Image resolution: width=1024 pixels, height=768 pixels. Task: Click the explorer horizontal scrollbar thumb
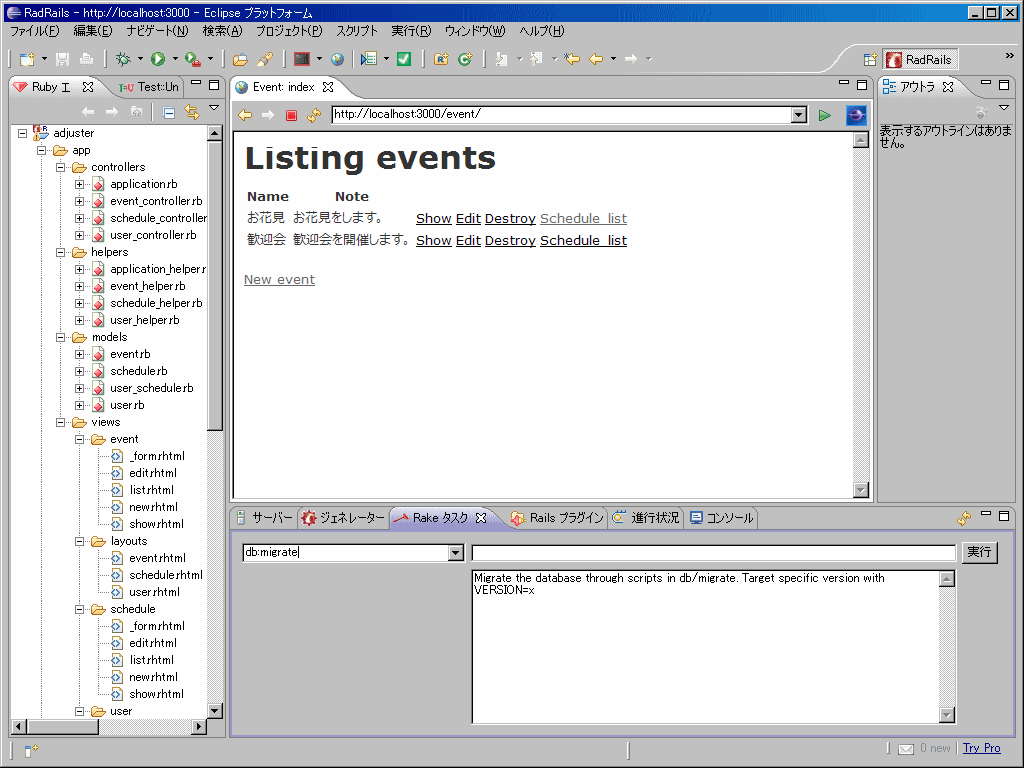point(63,726)
